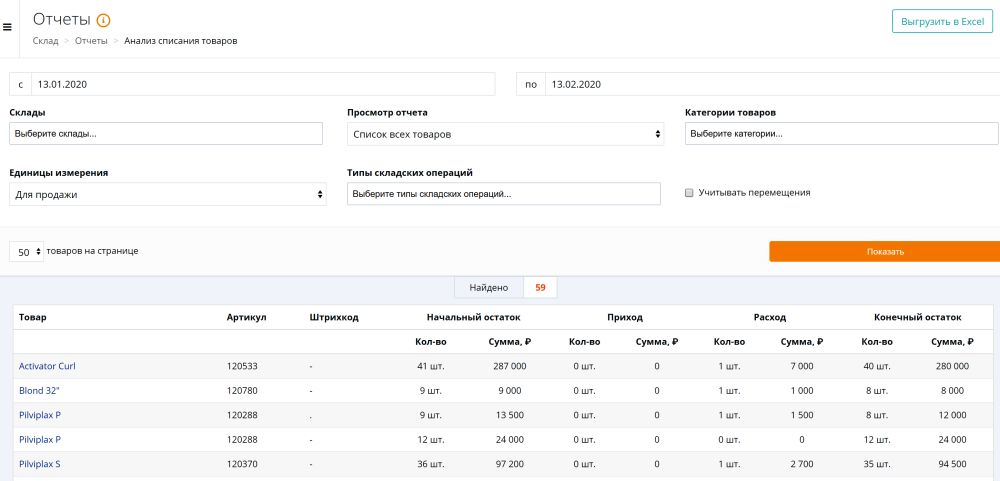This screenshot has height=481, width=1000.
Task: Click the 36 шт. quantity cell
Action: 430,464
